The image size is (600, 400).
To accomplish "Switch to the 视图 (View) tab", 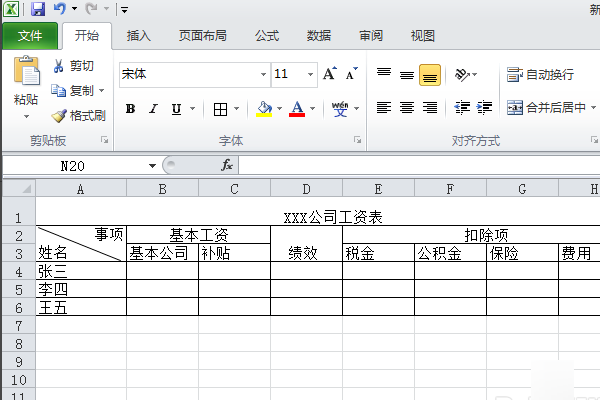I will (422, 36).
